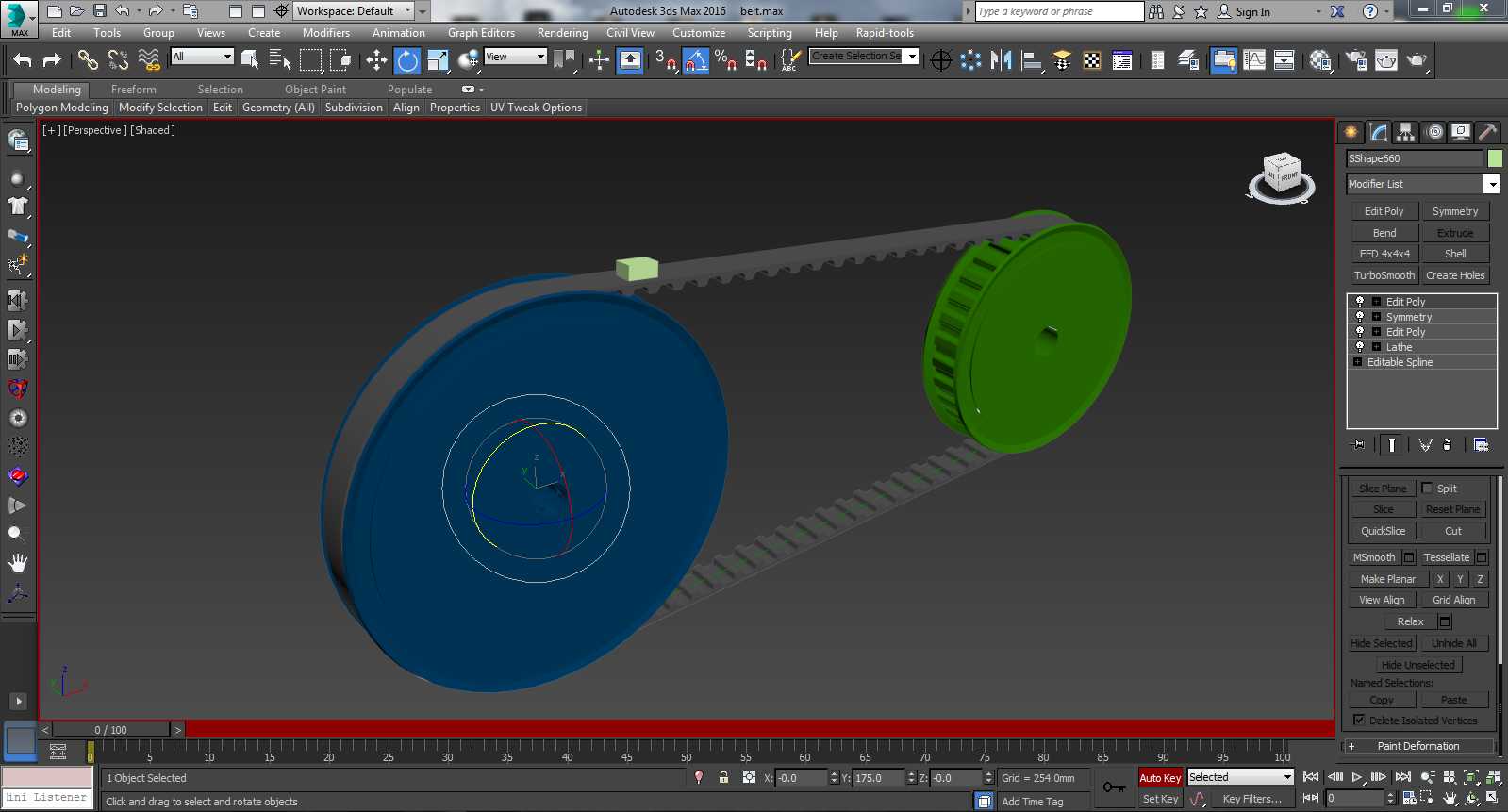Click the Shell modifier button
This screenshot has height=812, width=1508.
point(1455,254)
